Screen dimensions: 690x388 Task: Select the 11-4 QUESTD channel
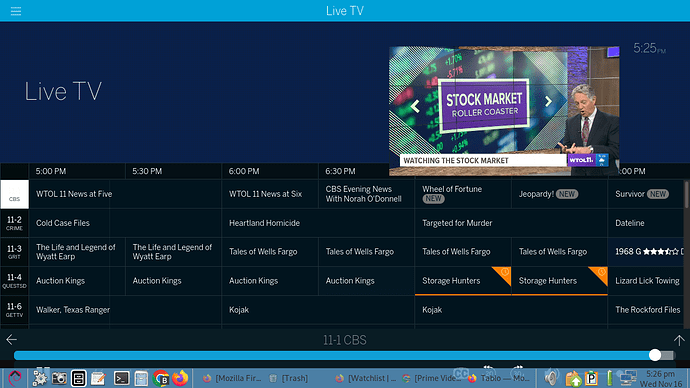pos(15,281)
